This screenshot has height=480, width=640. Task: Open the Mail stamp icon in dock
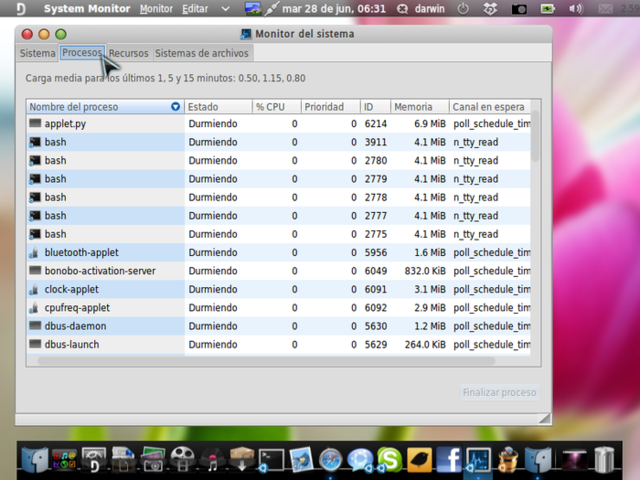pos(301,459)
